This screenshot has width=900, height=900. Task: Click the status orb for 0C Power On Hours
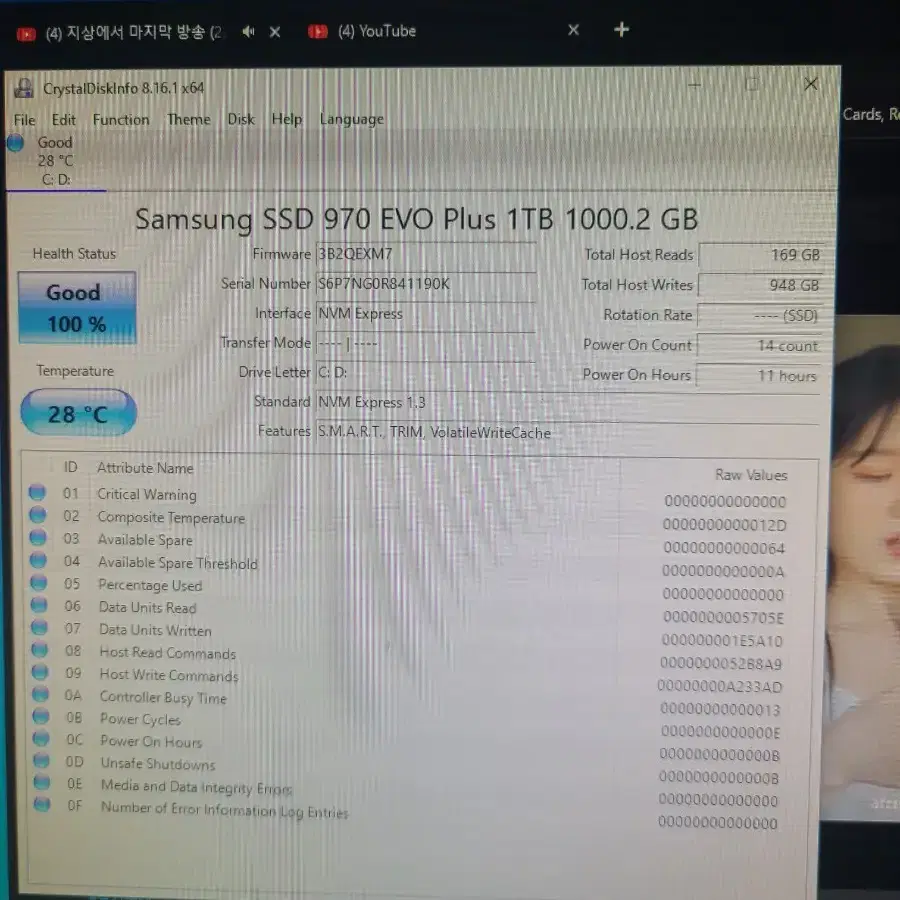point(41,738)
